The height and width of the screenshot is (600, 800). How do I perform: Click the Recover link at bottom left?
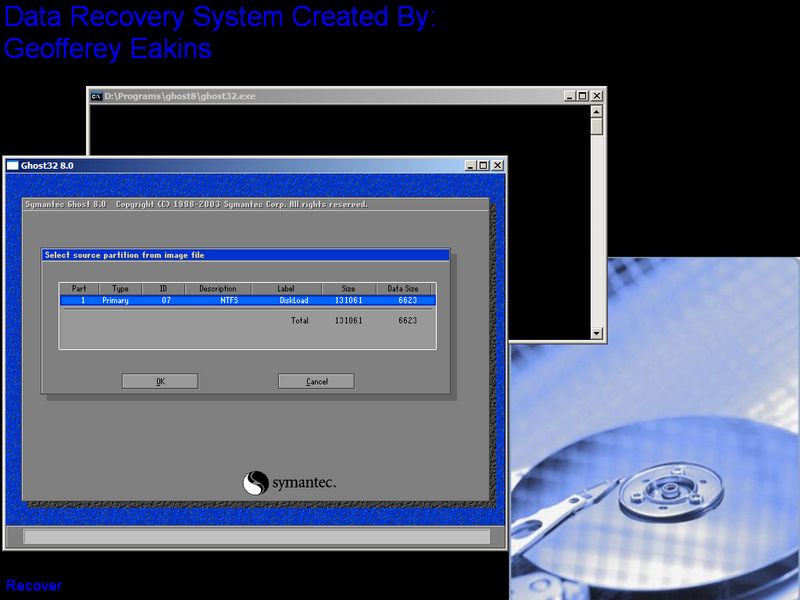(x=34, y=585)
